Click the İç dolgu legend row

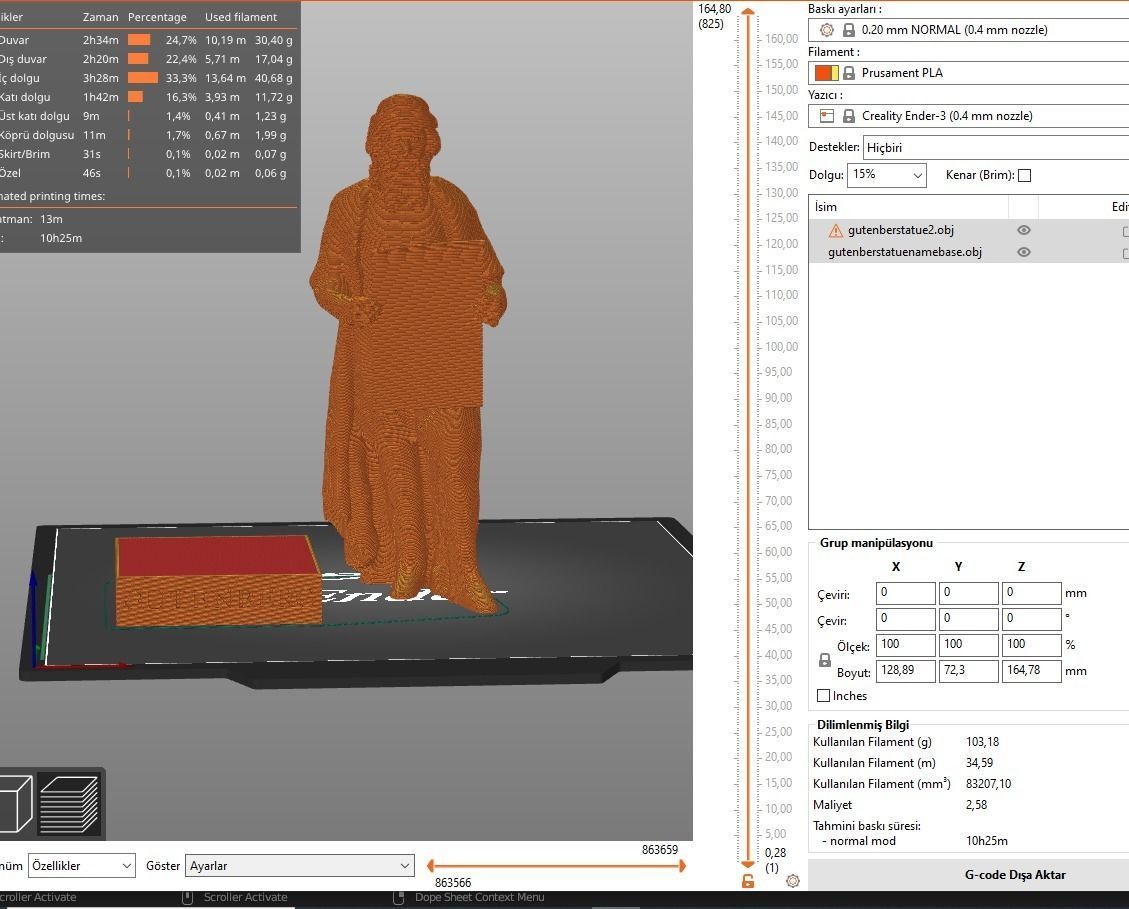click(148, 78)
